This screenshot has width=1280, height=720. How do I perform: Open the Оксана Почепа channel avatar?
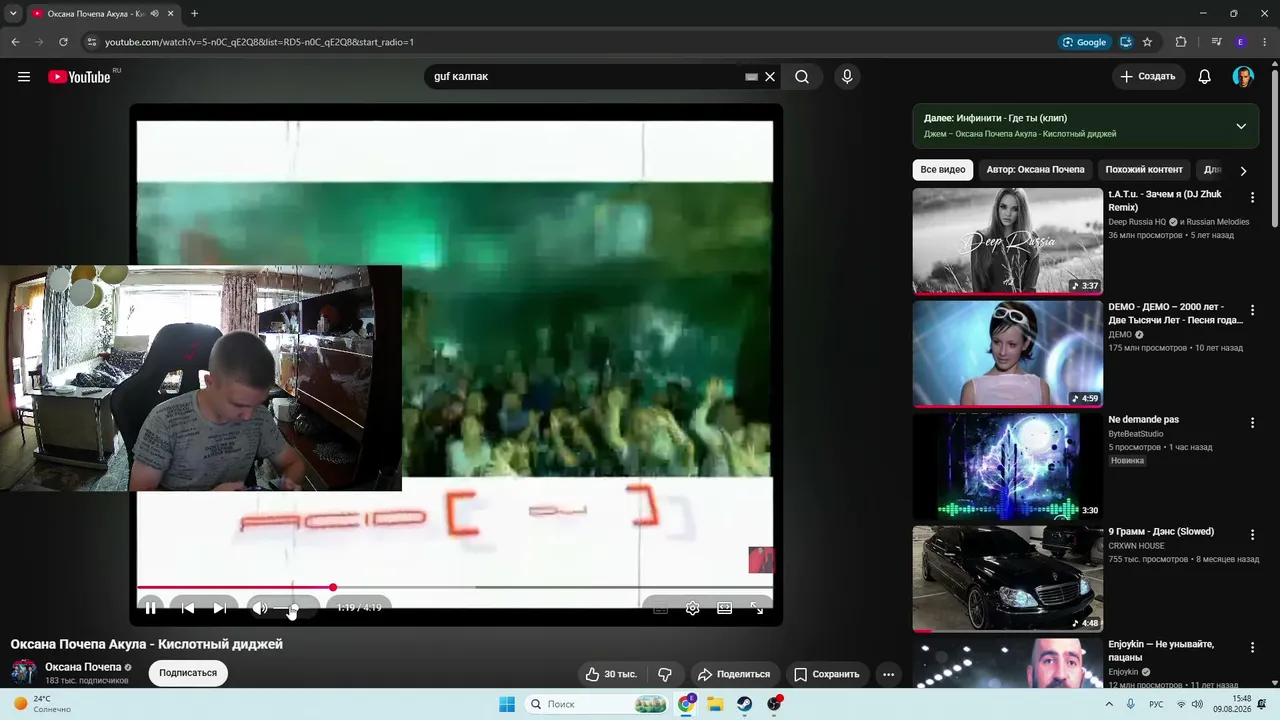24,672
